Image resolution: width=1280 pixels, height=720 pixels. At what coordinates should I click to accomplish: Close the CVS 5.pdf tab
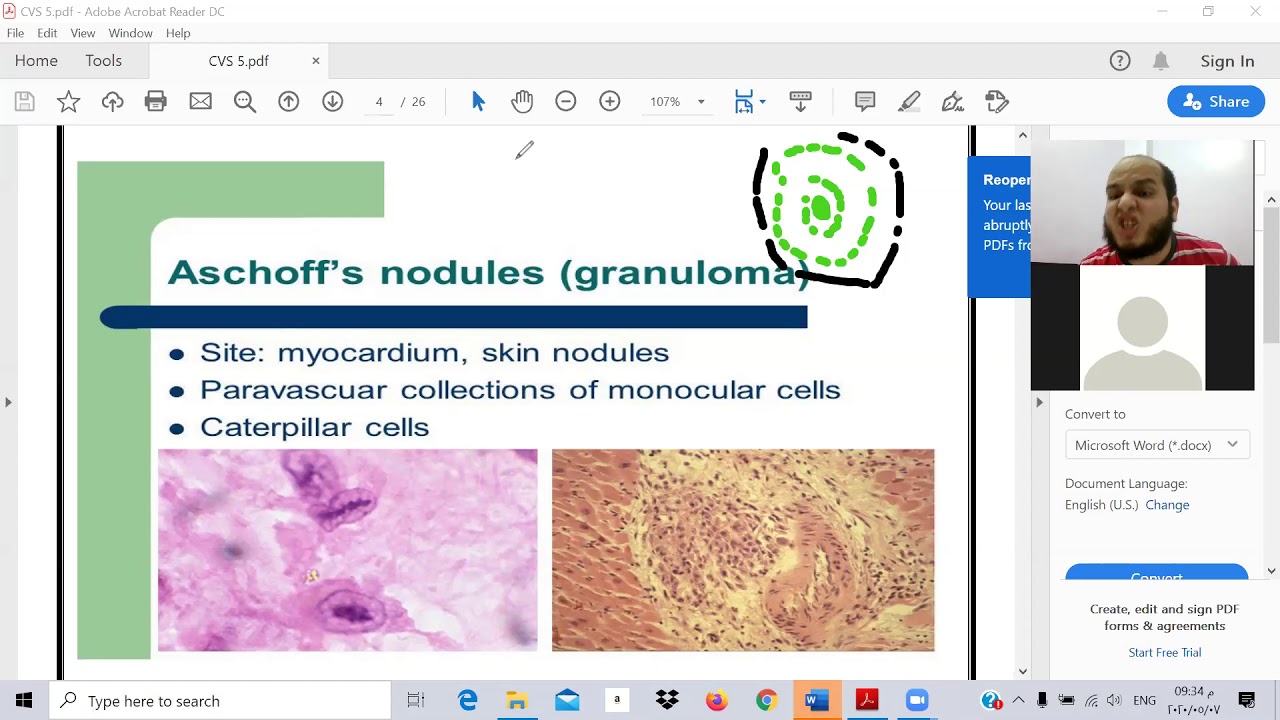pos(316,61)
